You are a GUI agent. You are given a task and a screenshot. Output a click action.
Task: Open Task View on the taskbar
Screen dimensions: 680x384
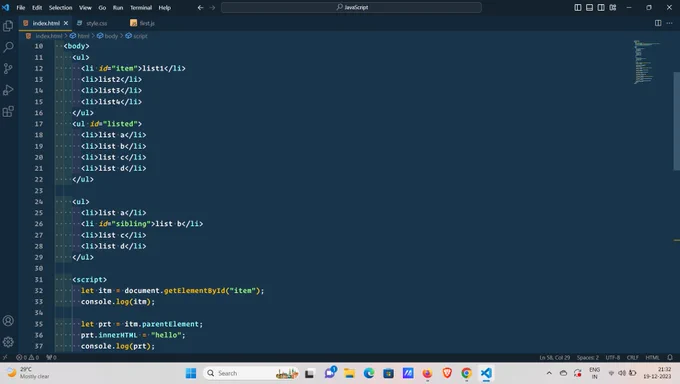click(309, 373)
